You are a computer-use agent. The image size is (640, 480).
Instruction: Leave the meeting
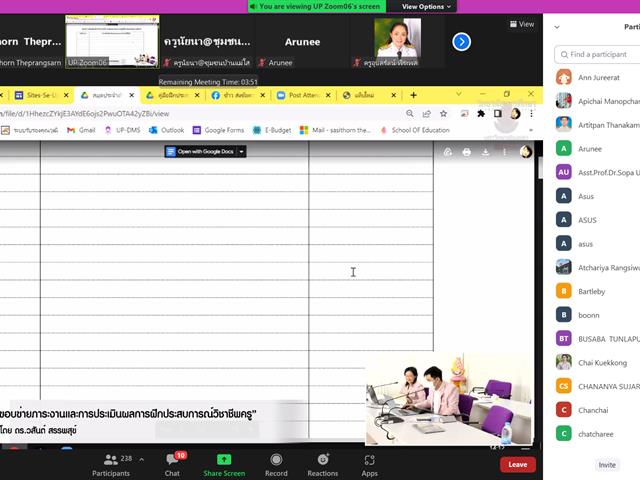518,464
